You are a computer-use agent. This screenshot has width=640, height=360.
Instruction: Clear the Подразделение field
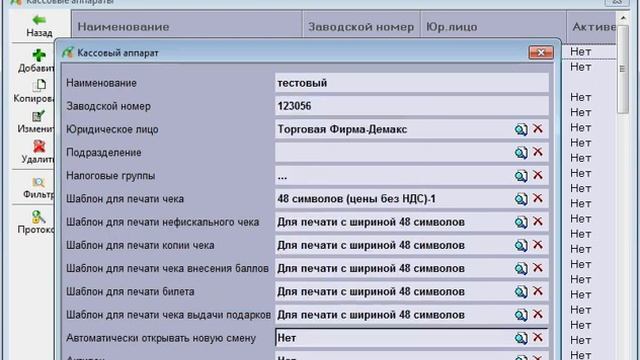(x=538, y=152)
